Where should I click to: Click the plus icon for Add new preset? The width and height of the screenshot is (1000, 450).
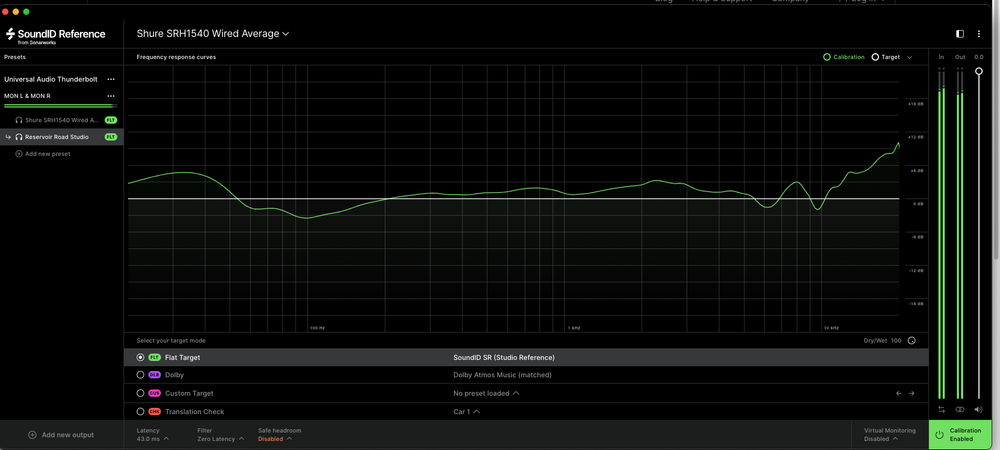click(x=18, y=154)
